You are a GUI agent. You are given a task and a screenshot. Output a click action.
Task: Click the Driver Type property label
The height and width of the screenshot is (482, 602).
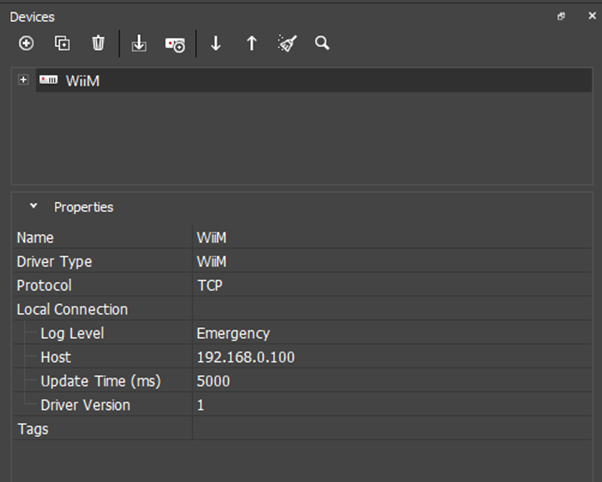pos(54,262)
